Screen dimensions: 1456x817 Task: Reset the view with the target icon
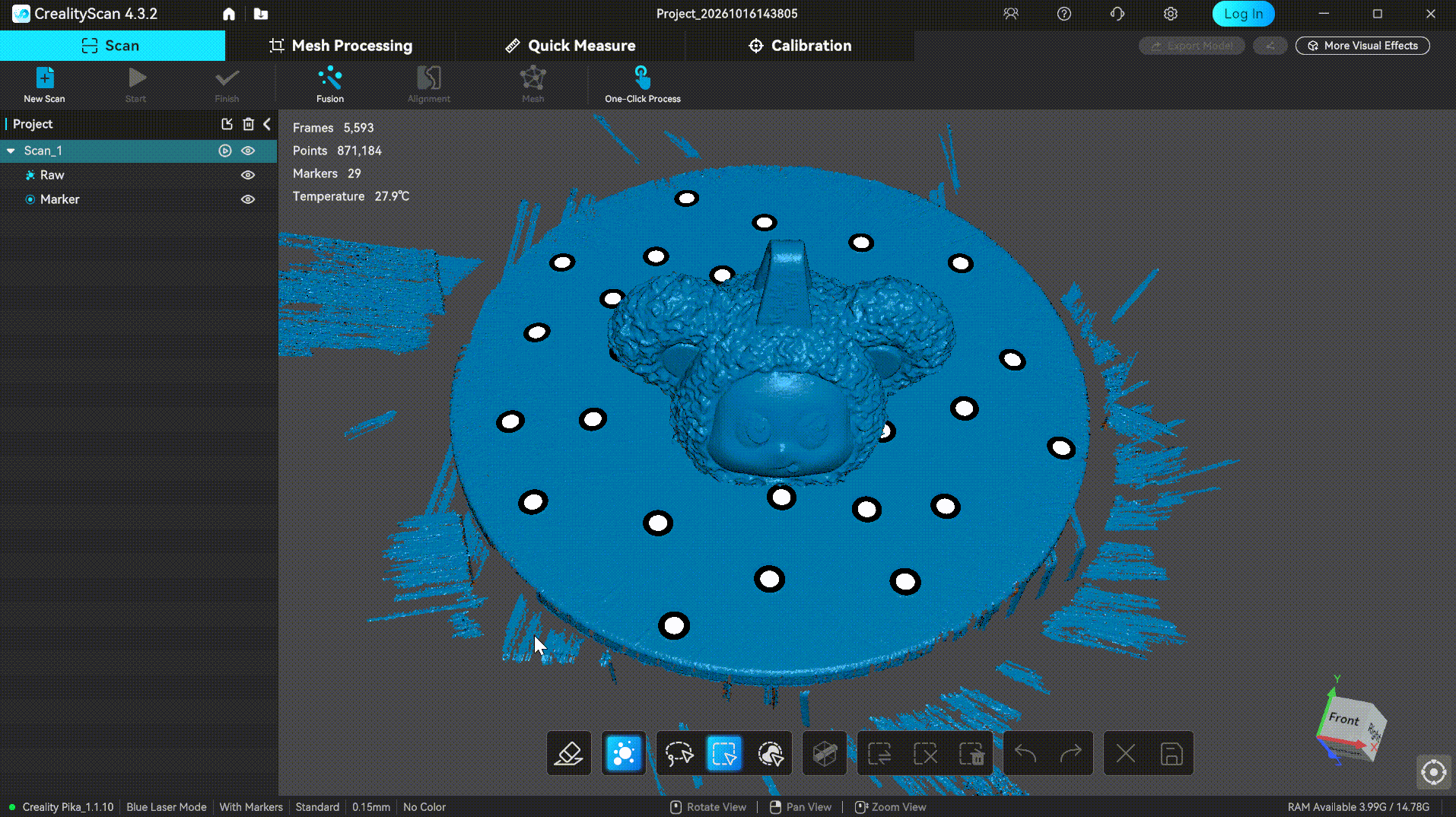[1434, 773]
